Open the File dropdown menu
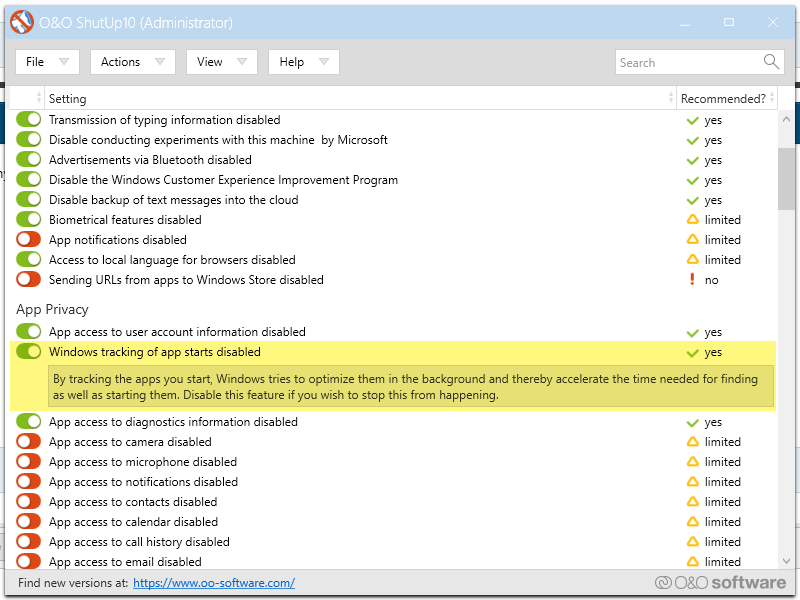The height and width of the screenshot is (600, 800). coord(47,62)
